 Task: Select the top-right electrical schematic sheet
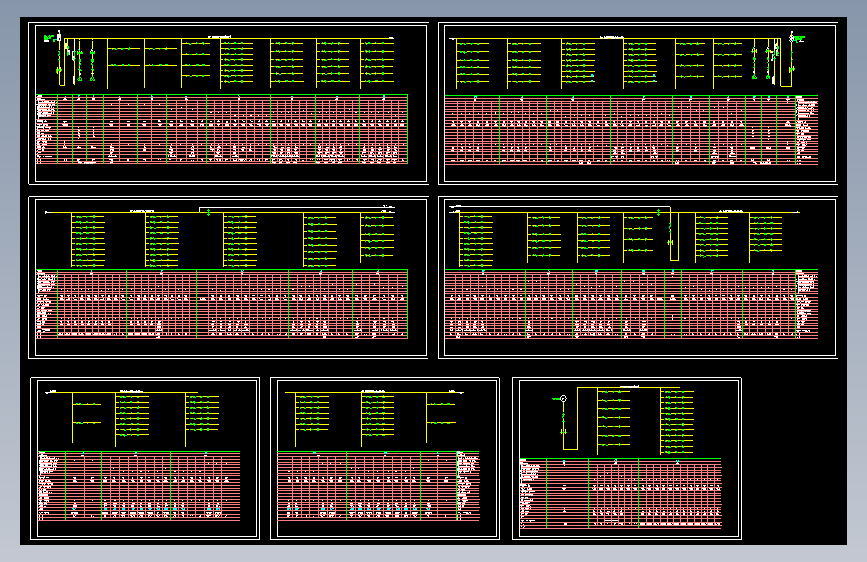click(638, 103)
